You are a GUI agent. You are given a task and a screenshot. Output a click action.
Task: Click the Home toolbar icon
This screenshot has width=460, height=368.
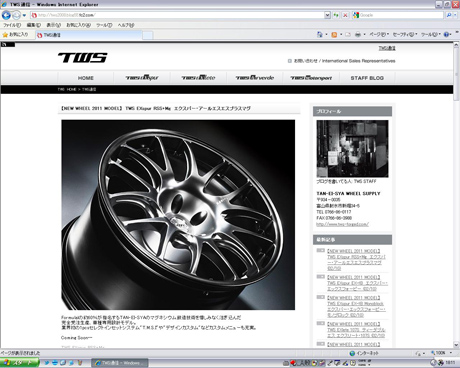tap(320, 34)
